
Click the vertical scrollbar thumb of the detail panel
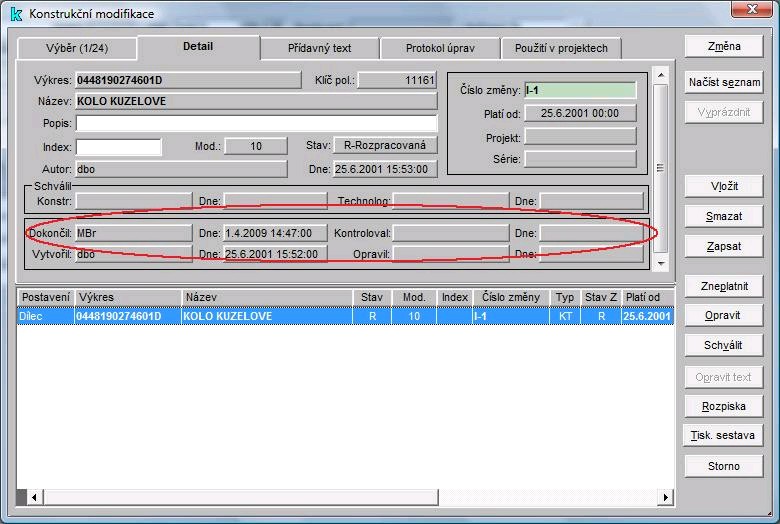pos(661,168)
